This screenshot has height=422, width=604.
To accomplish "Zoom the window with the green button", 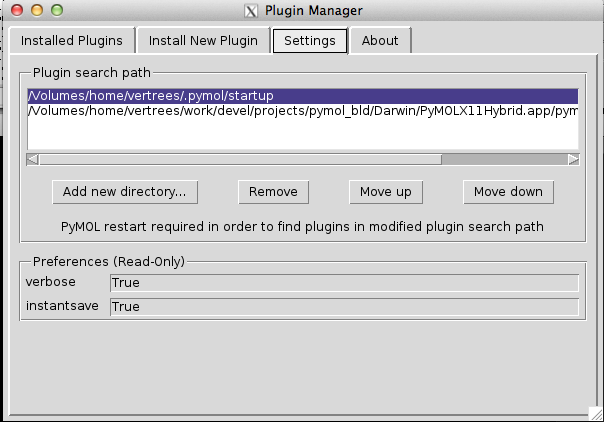I will pyautogui.click(x=57, y=10).
